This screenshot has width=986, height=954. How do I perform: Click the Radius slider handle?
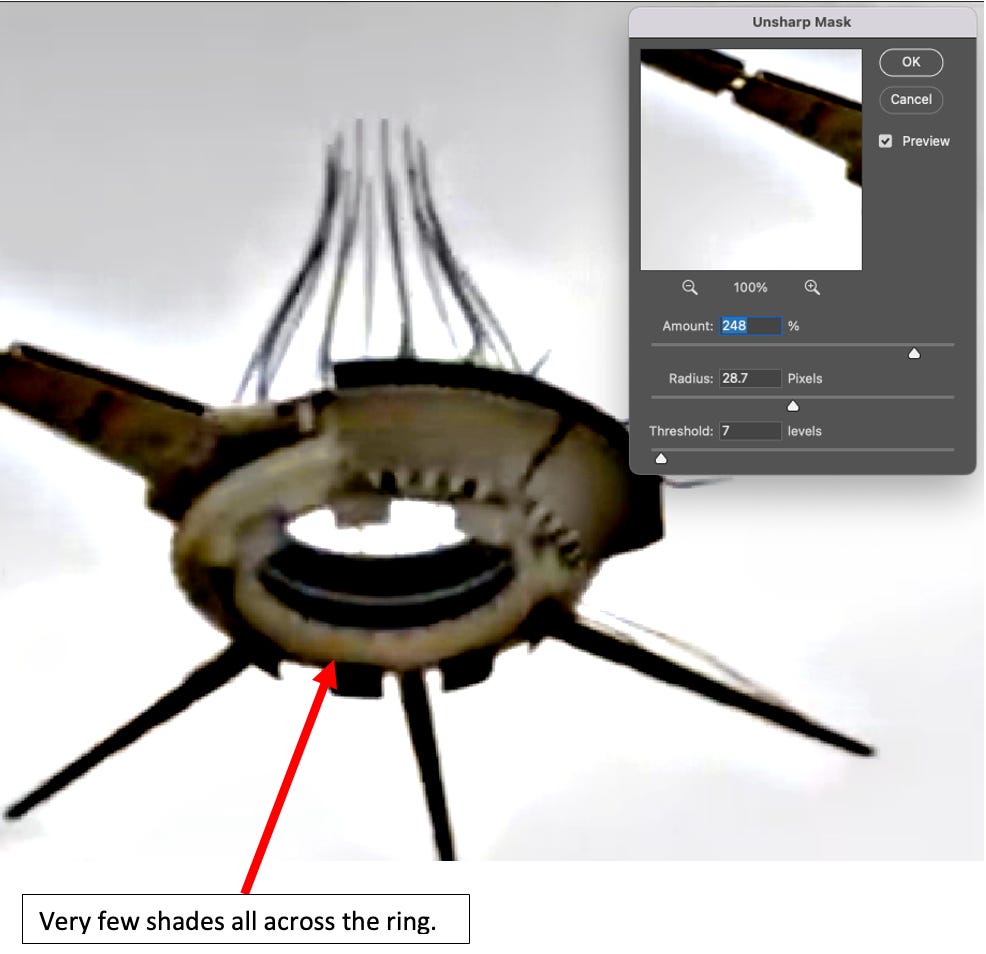pyautogui.click(x=793, y=406)
